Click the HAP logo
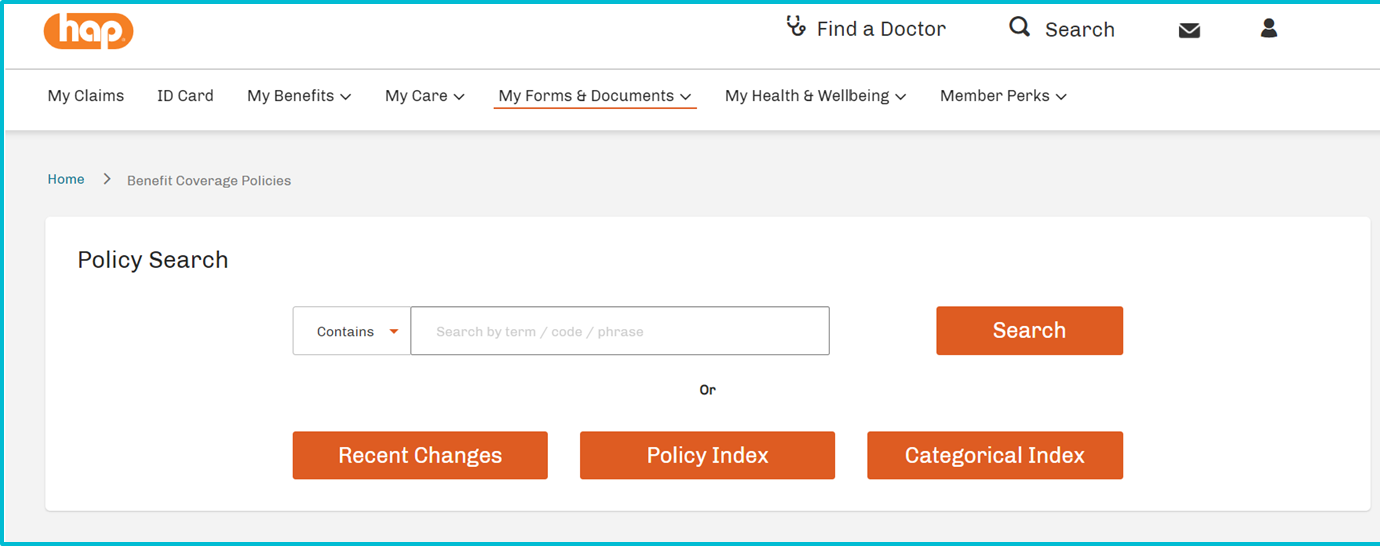 [x=88, y=30]
